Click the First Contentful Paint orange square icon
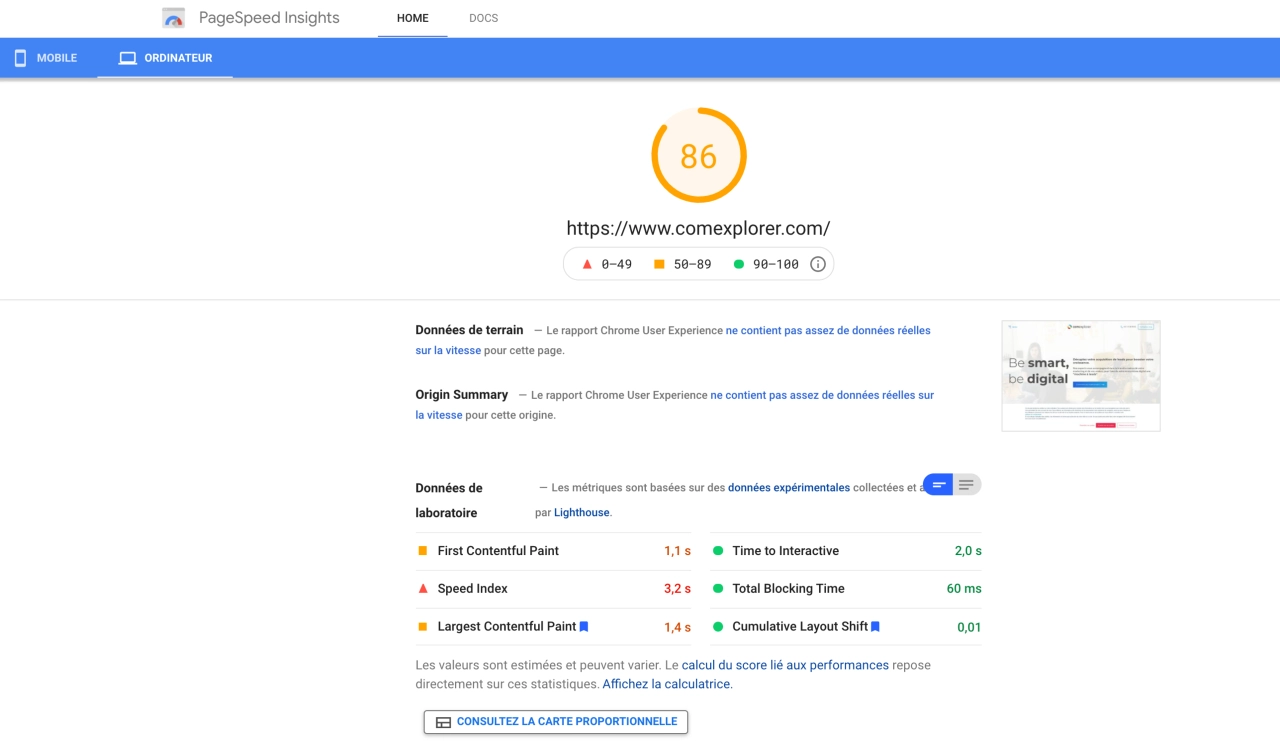Screen dimensions: 1280x742 pos(423,551)
